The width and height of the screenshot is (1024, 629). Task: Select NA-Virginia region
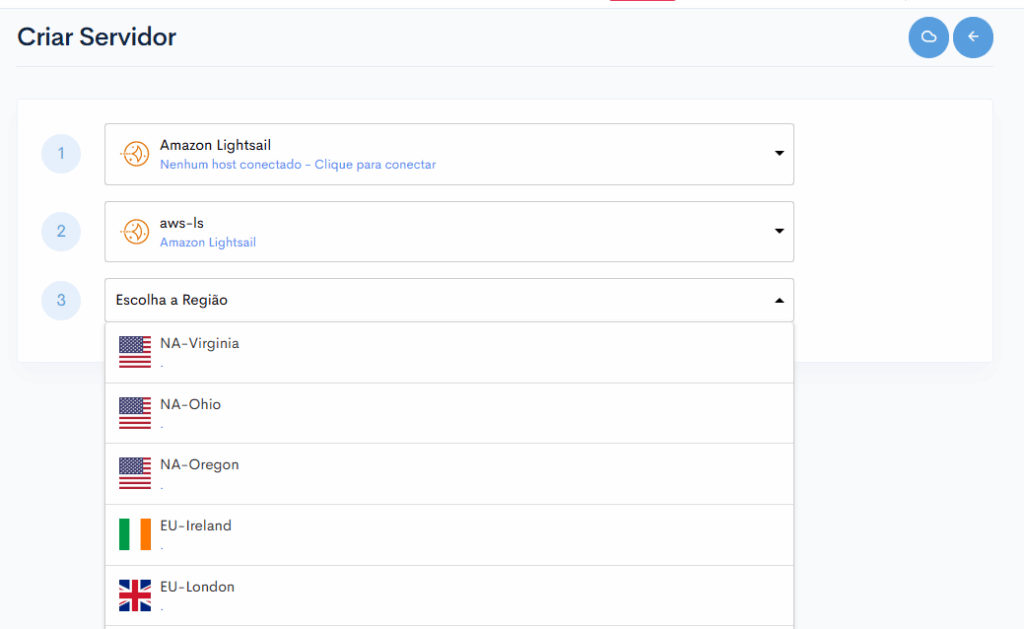[449, 353]
